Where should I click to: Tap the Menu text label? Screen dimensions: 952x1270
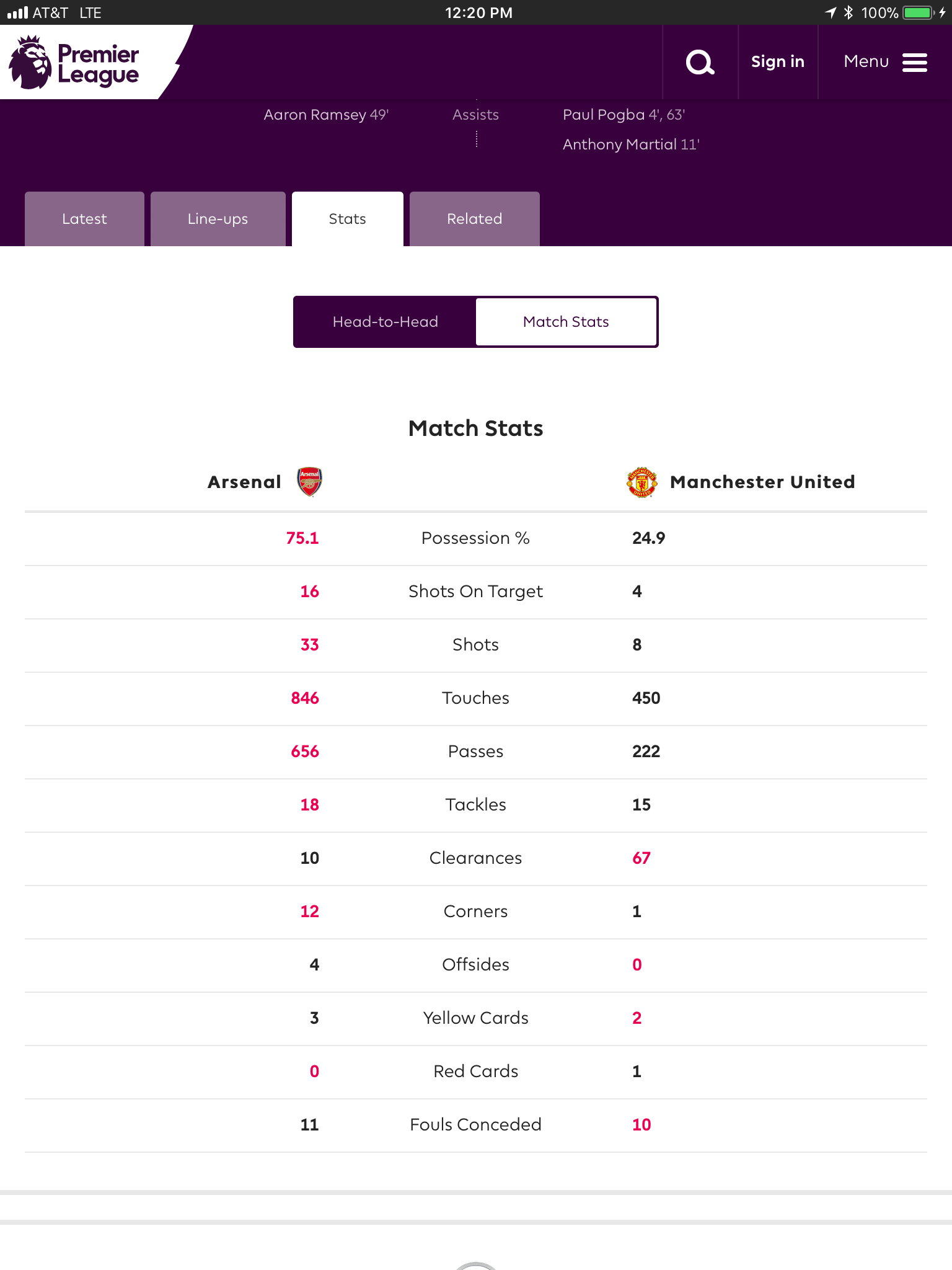pos(866,62)
